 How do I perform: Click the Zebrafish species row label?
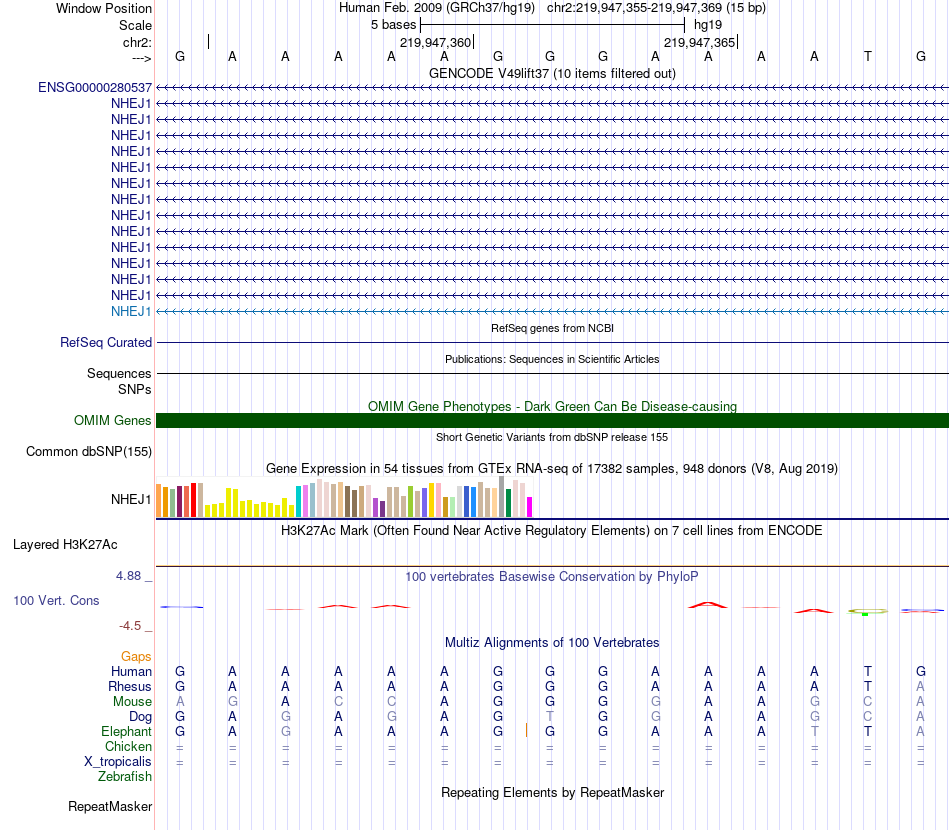click(x=125, y=776)
